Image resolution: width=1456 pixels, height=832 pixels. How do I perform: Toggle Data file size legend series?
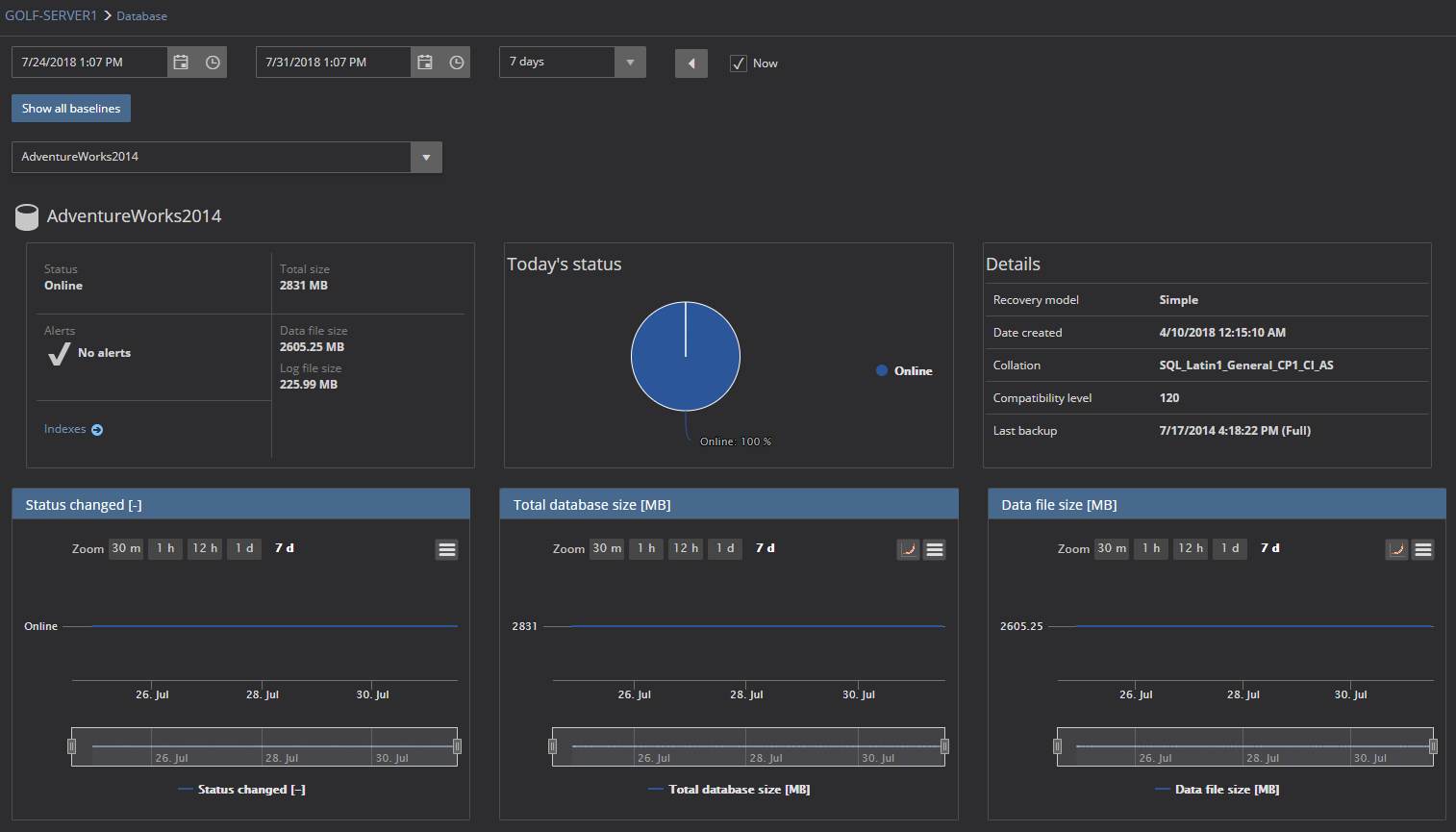(1218, 790)
